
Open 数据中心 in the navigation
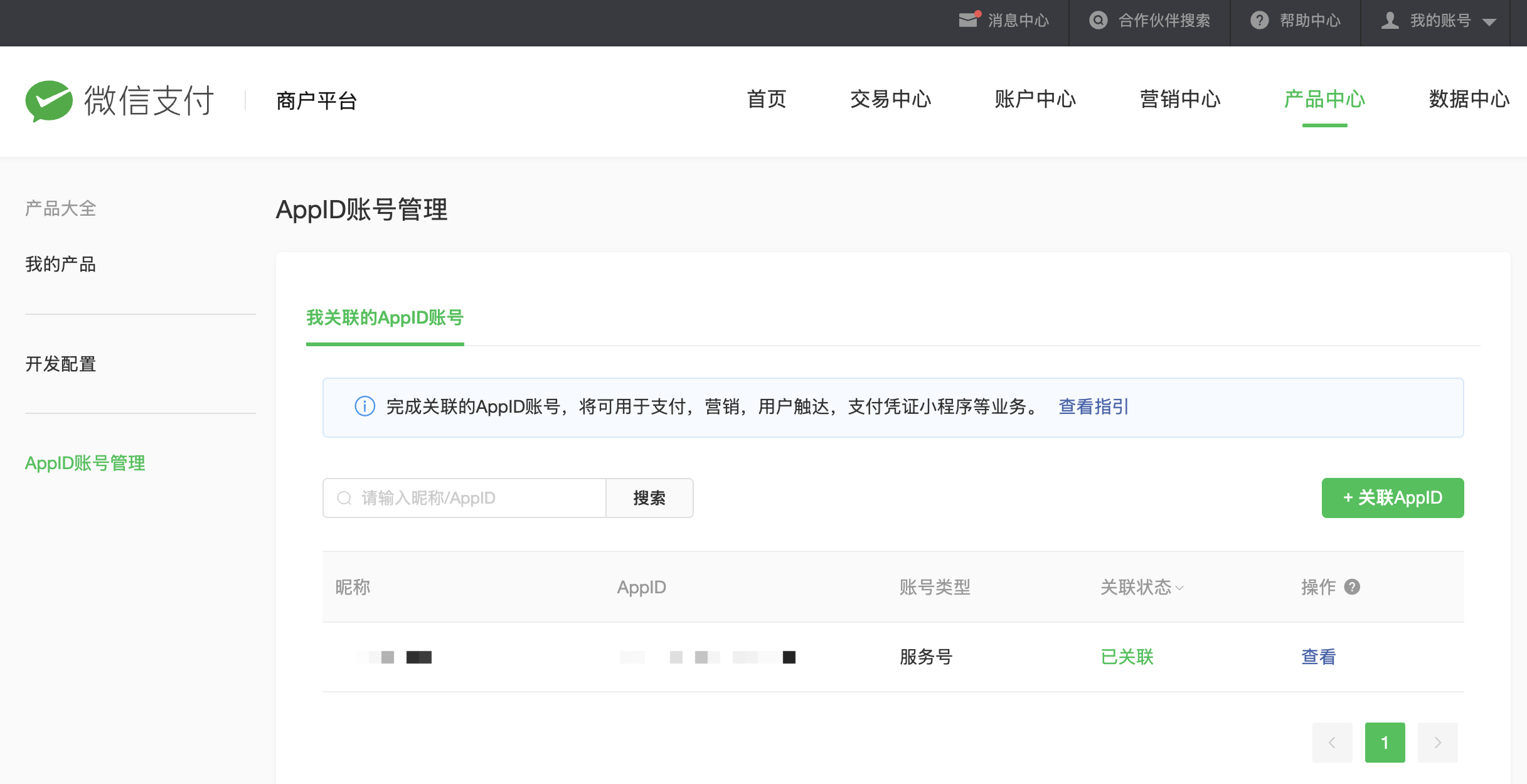coord(1469,99)
